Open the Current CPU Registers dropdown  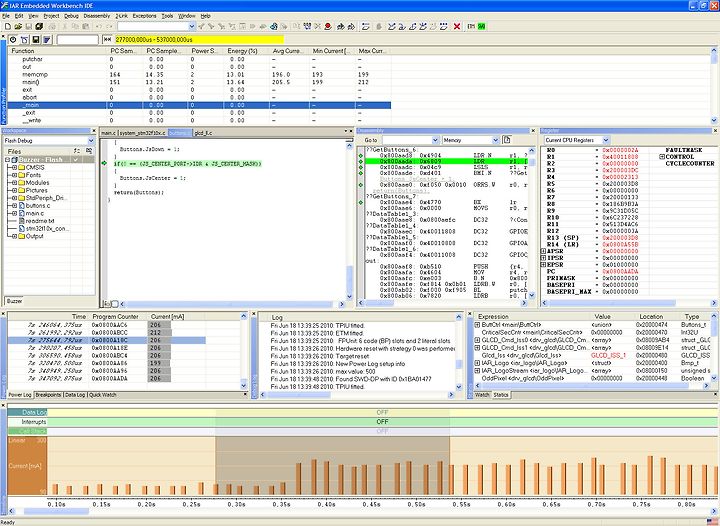coord(606,140)
